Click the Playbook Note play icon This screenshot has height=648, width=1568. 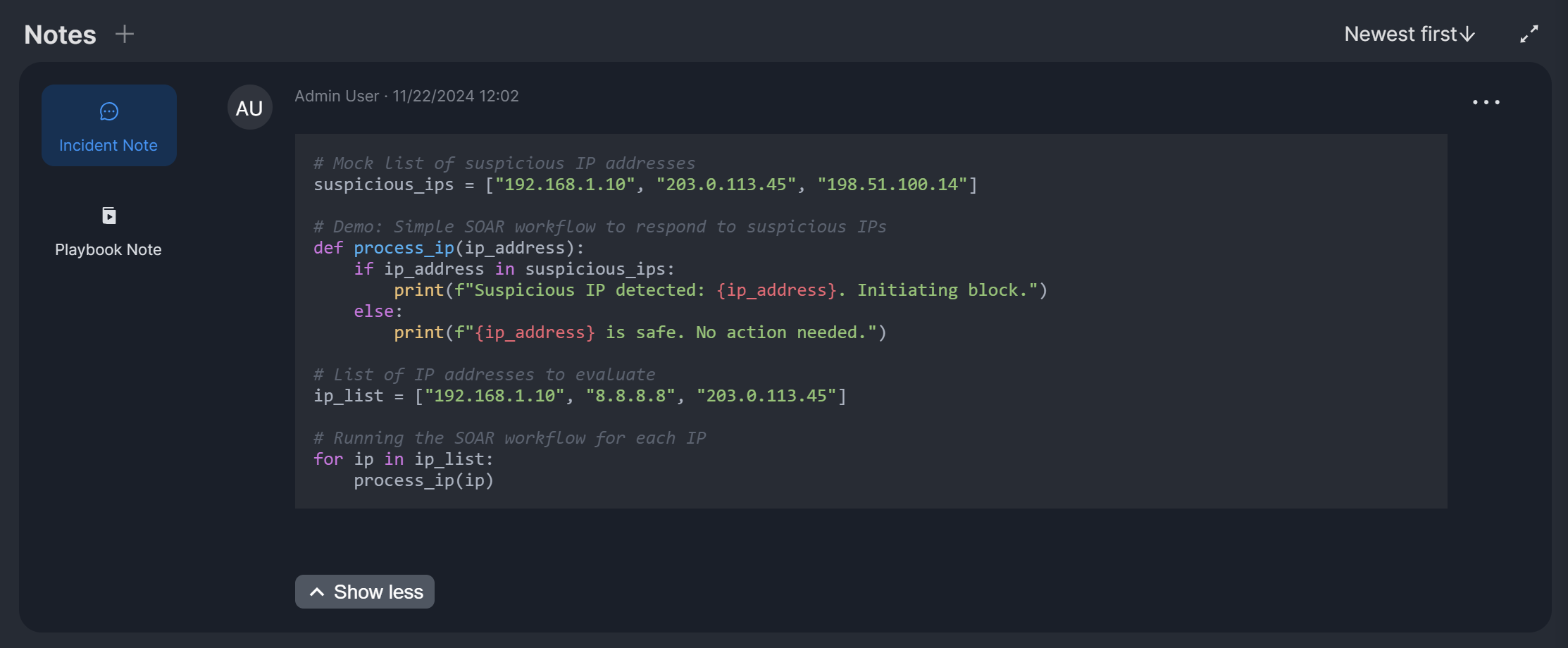coord(109,216)
